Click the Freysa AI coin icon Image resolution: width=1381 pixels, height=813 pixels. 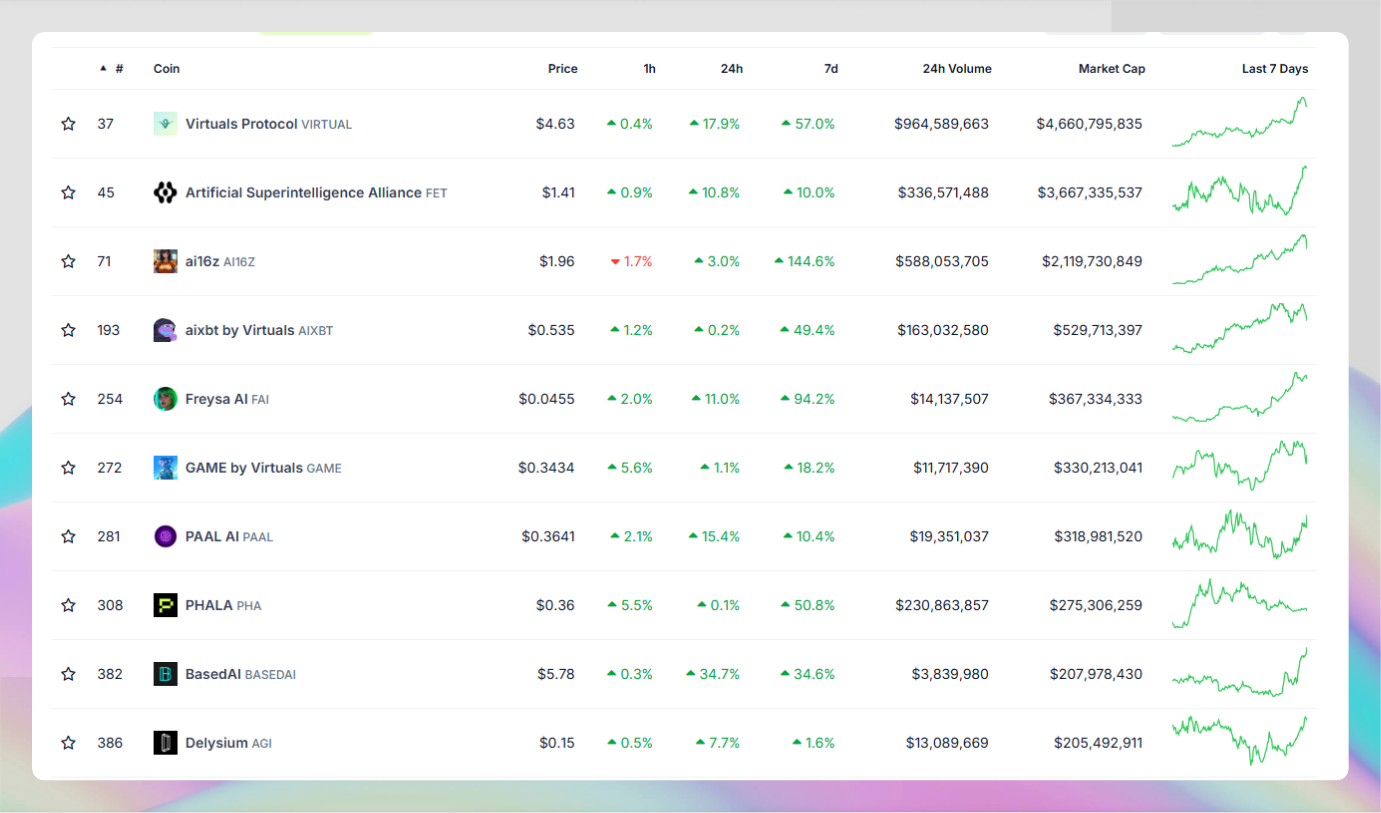(164, 398)
